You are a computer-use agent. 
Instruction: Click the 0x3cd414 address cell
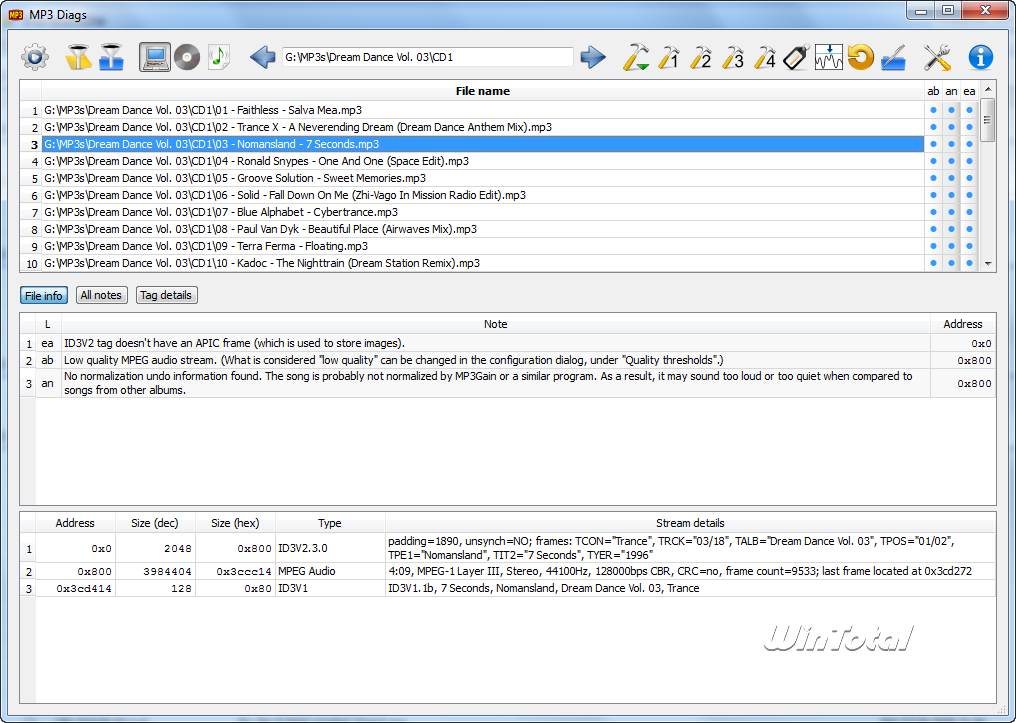pos(75,588)
